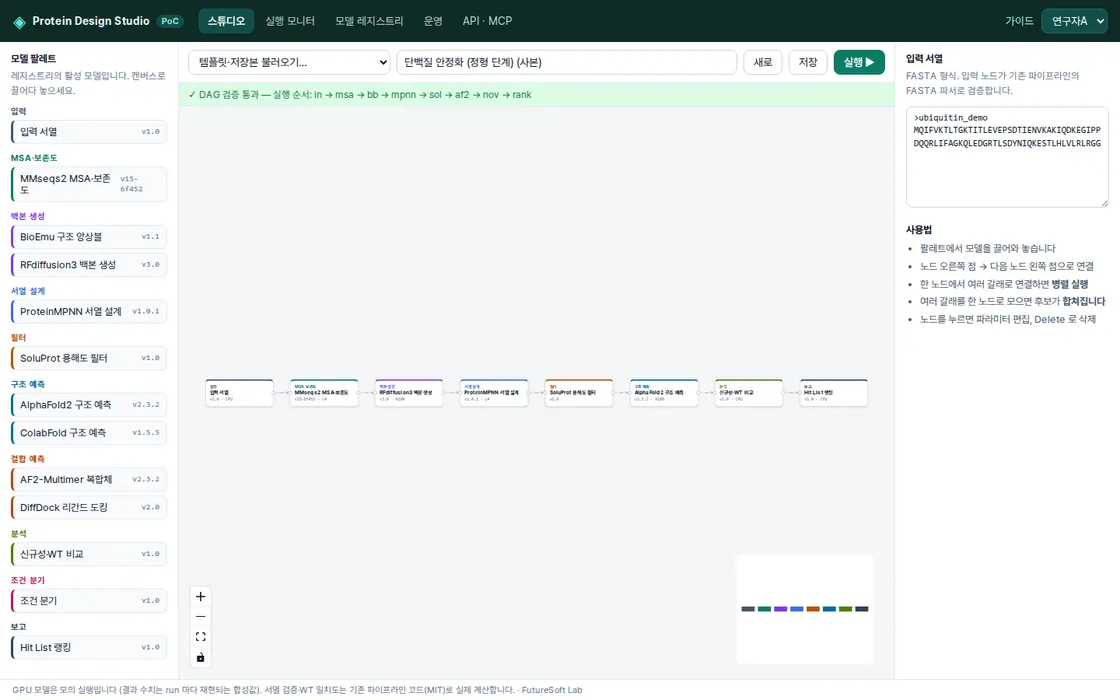Click the RFdiffusion3 node on canvas
1120x700 pixels.
409,393
